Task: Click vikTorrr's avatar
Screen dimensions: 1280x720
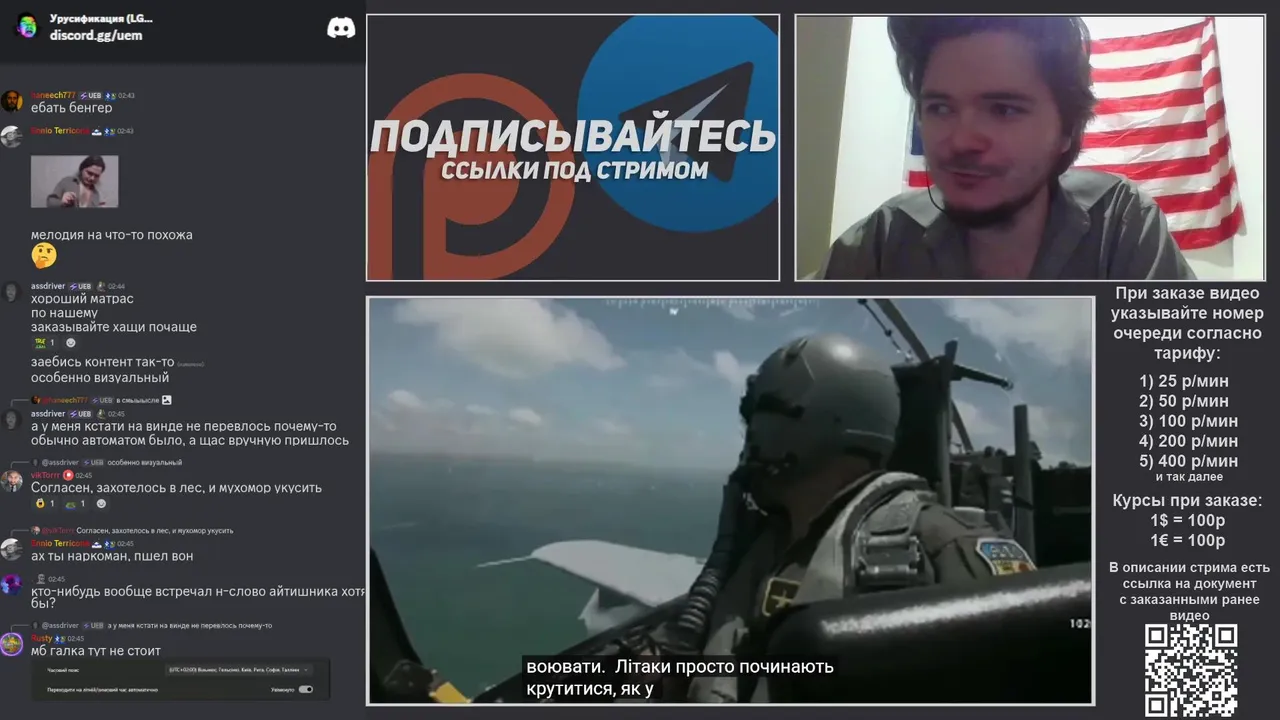Action: click(12, 481)
